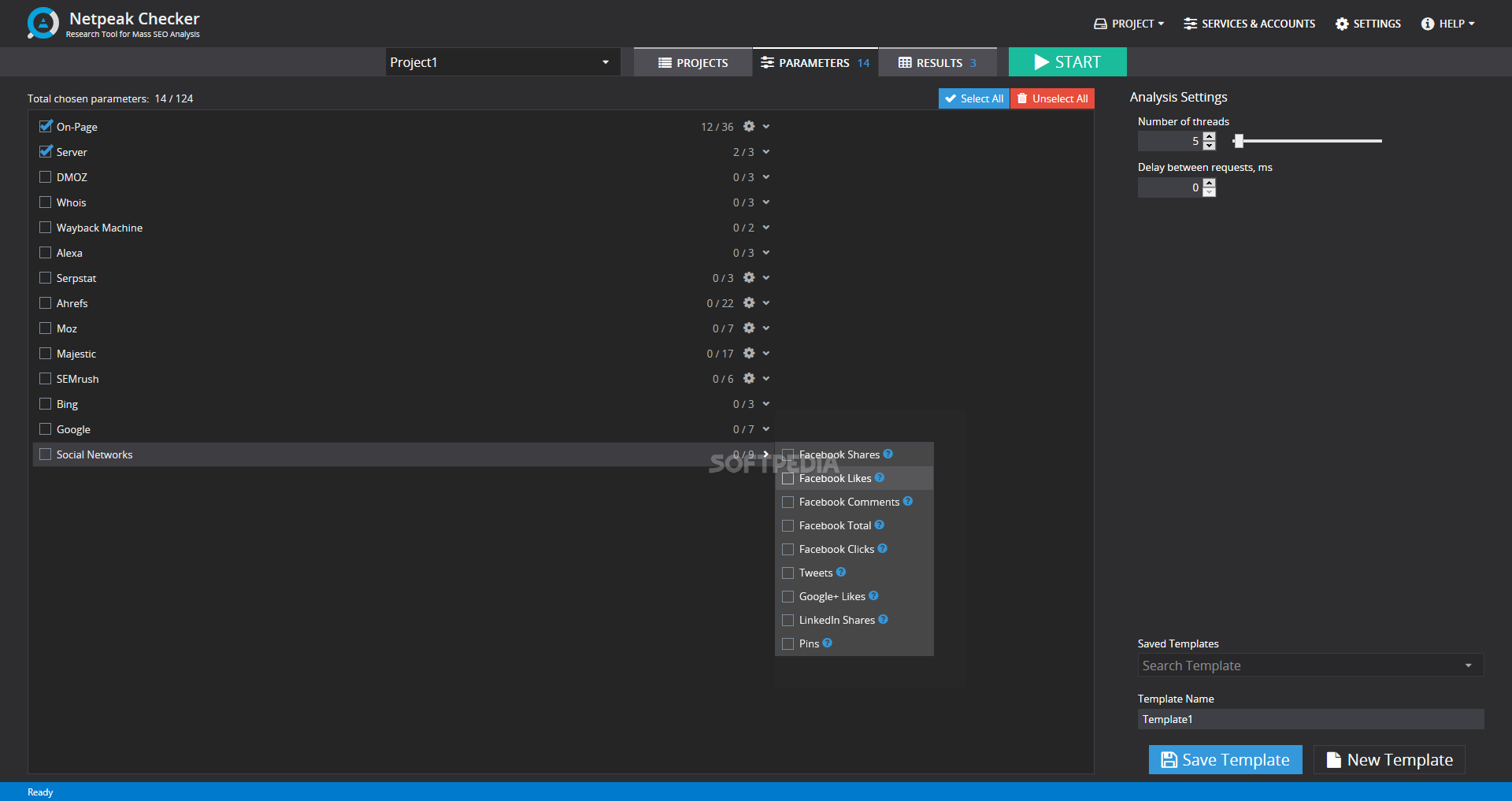Click the Template Name input field

pos(1310,719)
